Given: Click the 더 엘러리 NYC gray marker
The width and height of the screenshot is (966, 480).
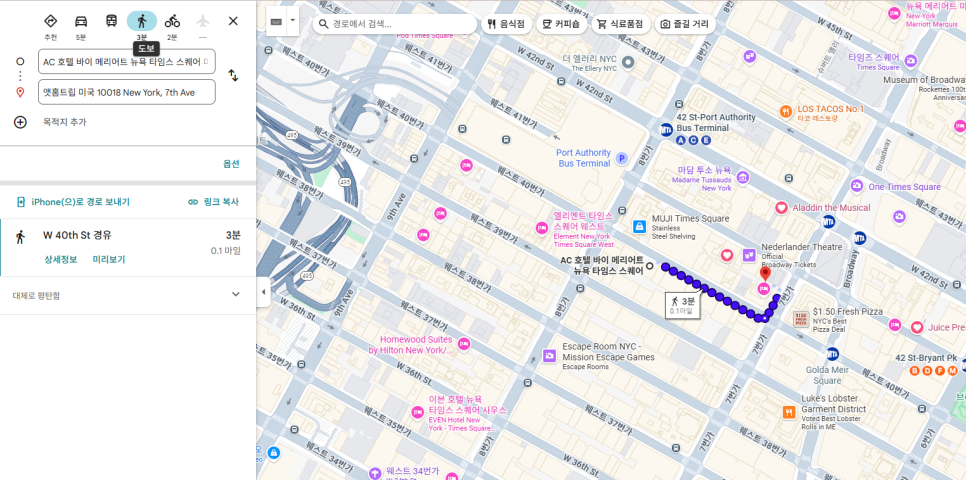Looking at the screenshot, I should click(628, 62).
